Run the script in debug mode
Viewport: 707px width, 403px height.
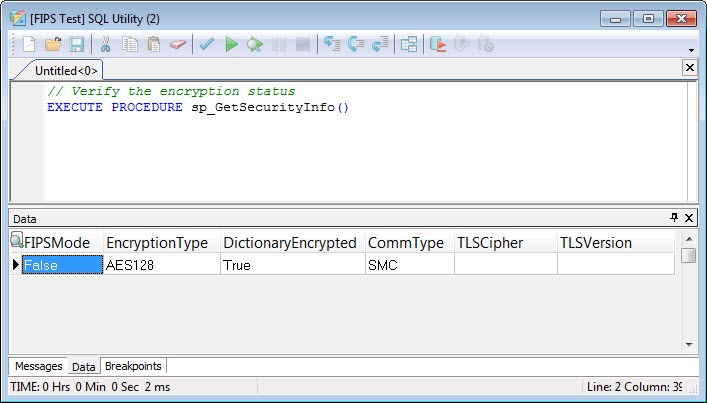[x=255, y=44]
